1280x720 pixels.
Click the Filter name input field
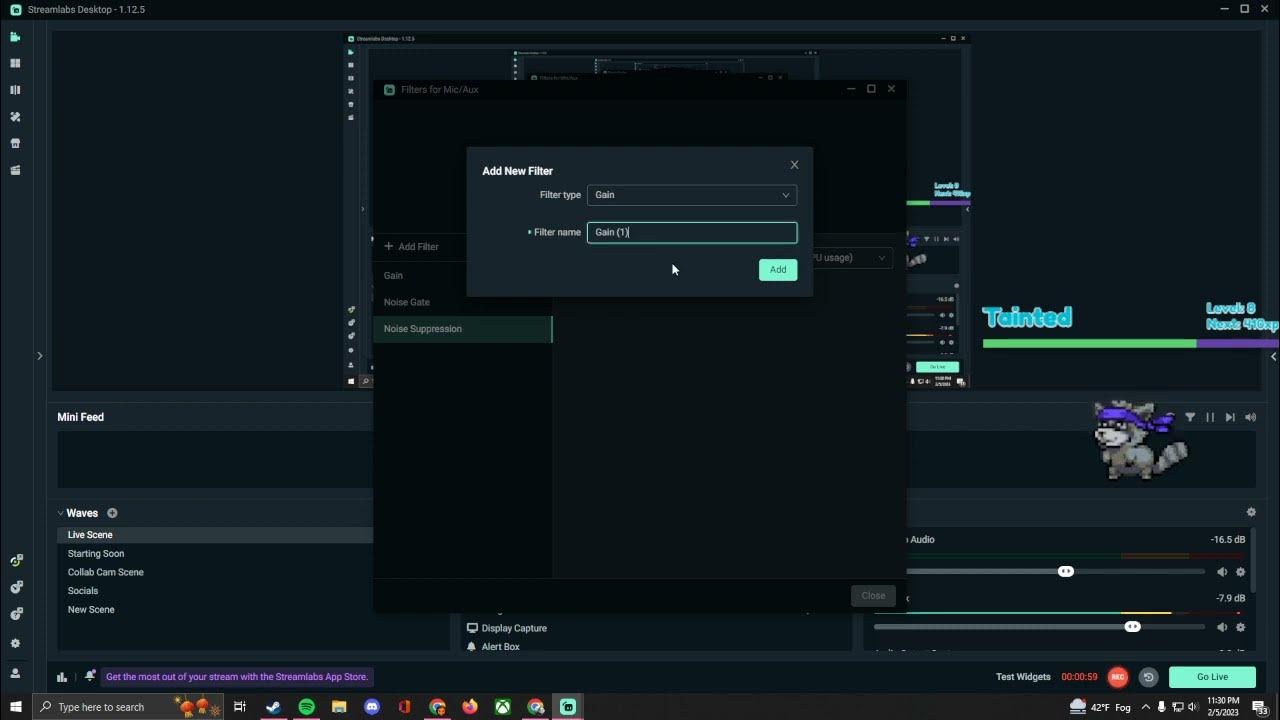[x=692, y=232]
